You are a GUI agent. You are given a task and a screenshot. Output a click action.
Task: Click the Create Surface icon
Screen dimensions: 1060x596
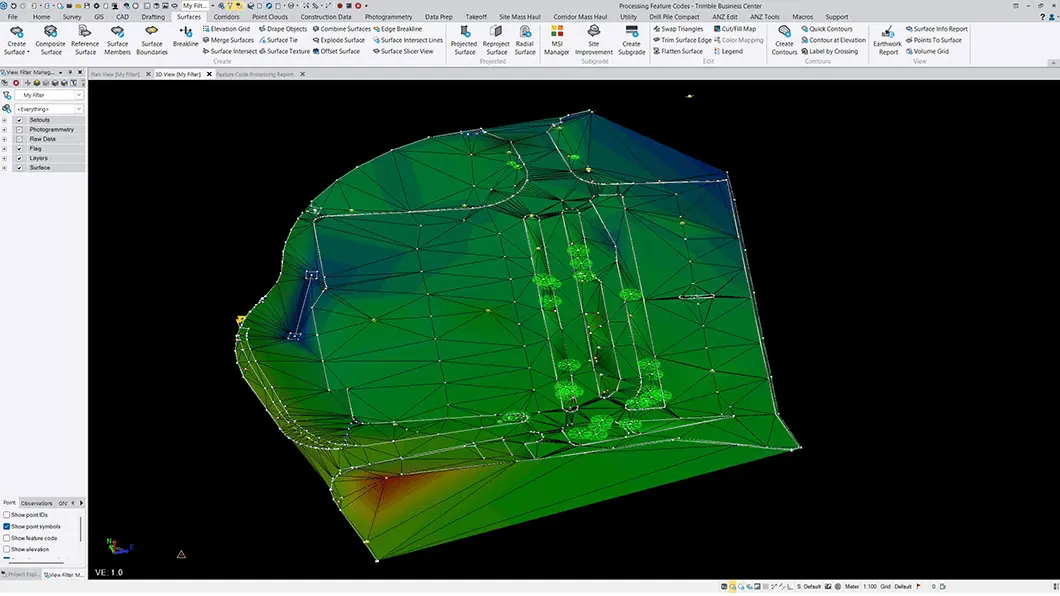coord(16,33)
